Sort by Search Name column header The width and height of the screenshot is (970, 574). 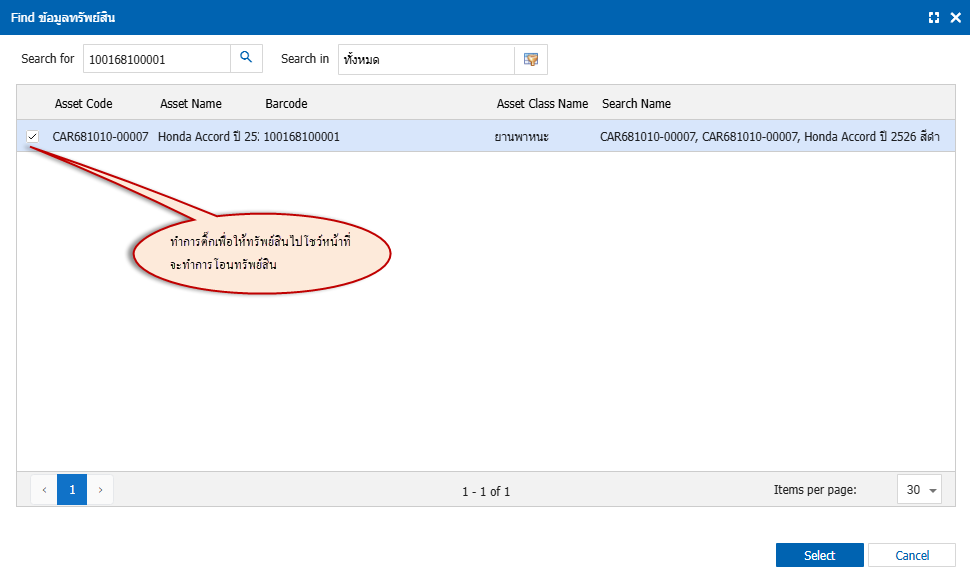click(x=636, y=104)
